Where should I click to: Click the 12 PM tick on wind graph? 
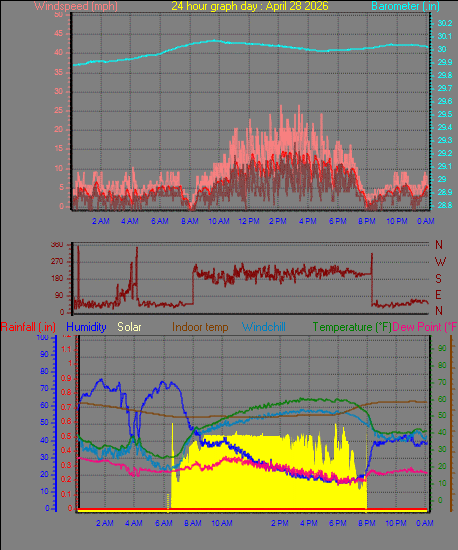click(249, 221)
